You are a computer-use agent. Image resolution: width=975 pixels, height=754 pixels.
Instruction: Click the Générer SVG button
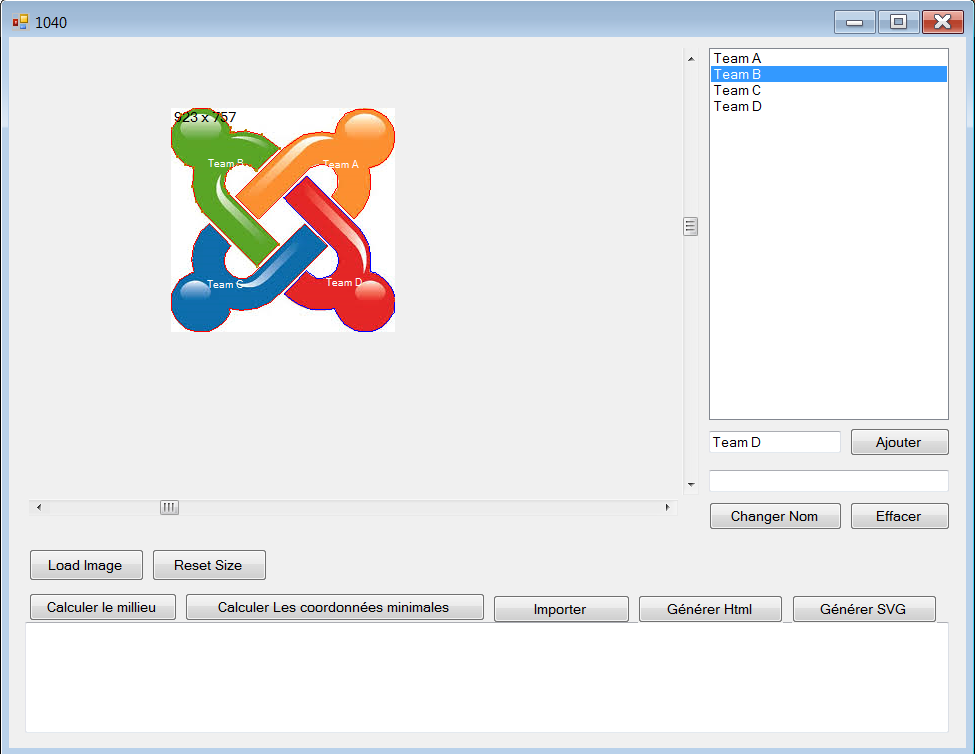pyautogui.click(x=864, y=609)
